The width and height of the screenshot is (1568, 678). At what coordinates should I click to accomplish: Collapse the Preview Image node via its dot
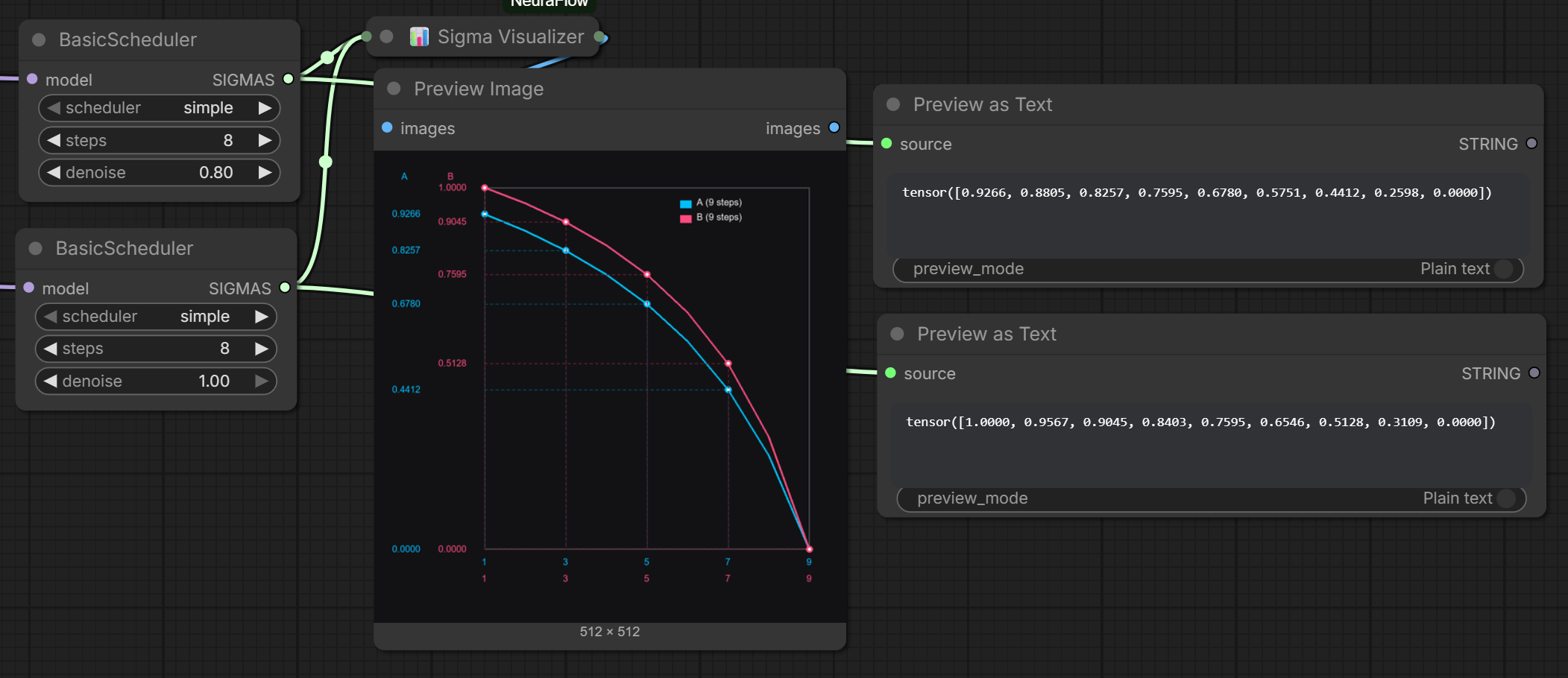pos(394,89)
